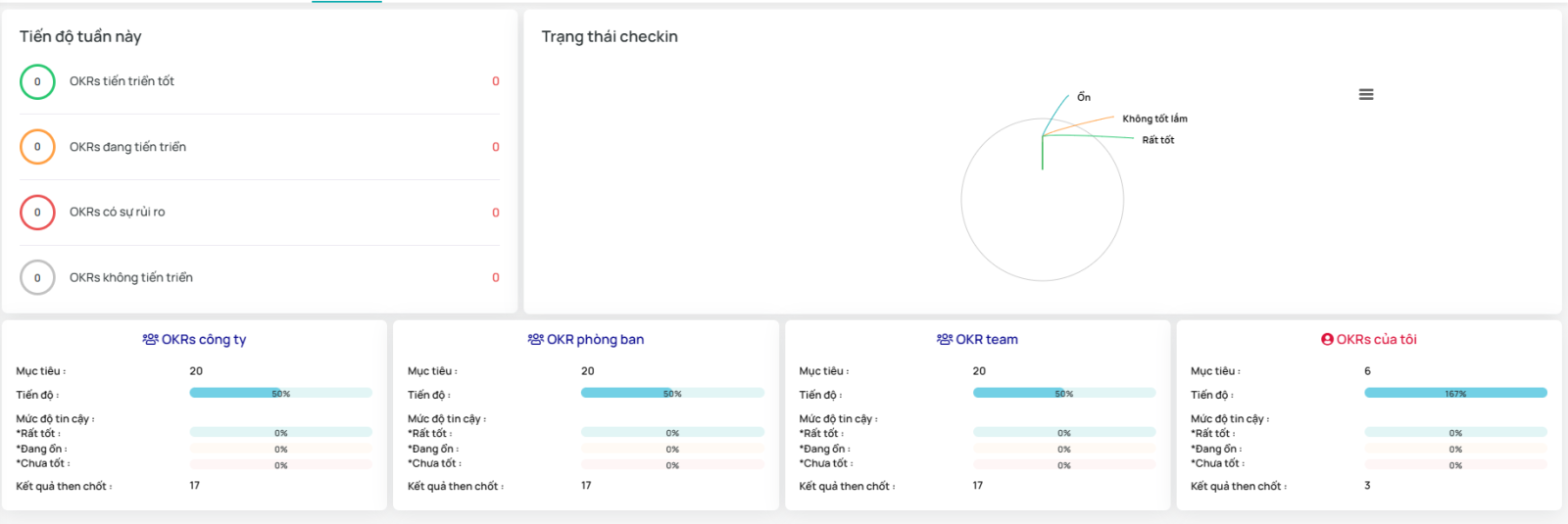The height and width of the screenshot is (524, 1568).
Task: Click the gray circle for OKRs không tiến triển
Action: click(x=37, y=278)
